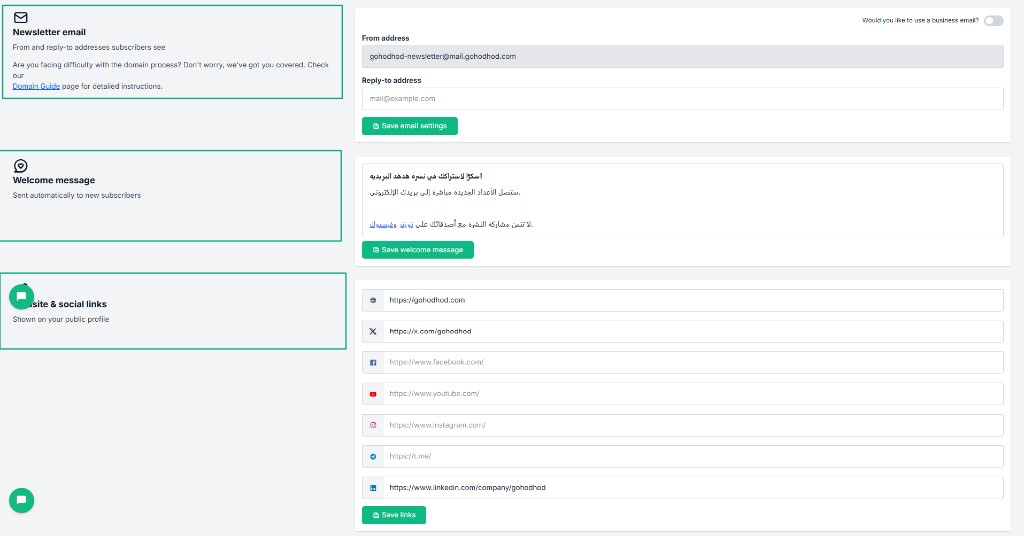Click the bold Arabic title in welcome message

(x=426, y=176)
